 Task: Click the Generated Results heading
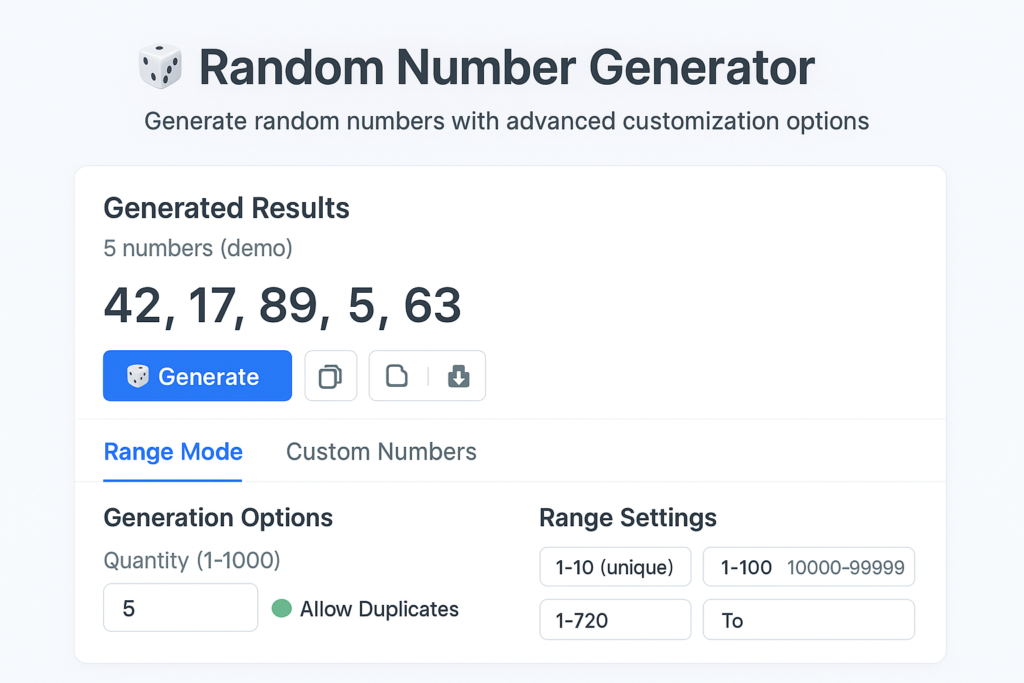coord(226,208)
